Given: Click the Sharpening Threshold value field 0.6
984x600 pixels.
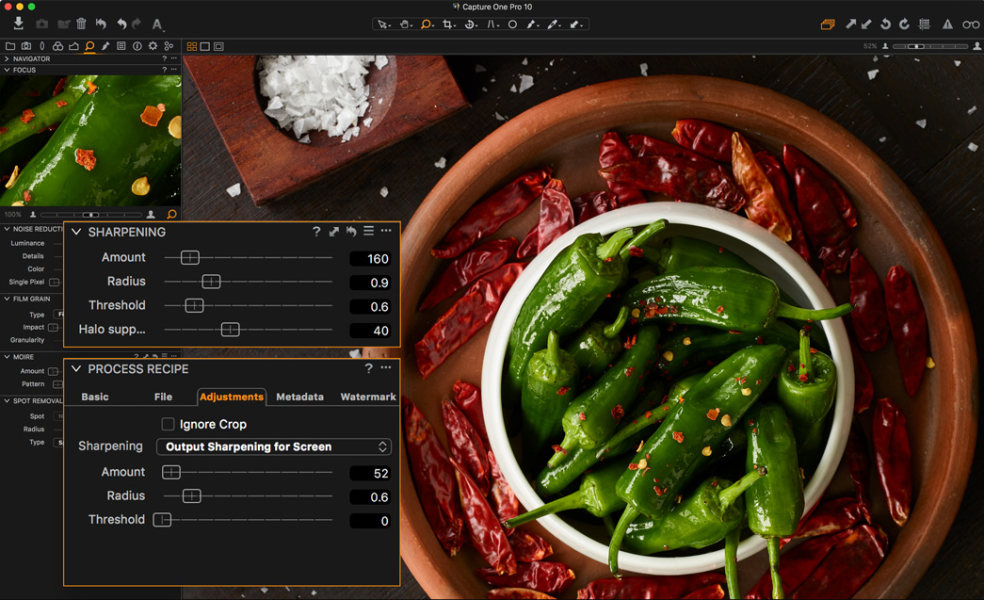Looking at the screenshot, I should coord(370,306).
